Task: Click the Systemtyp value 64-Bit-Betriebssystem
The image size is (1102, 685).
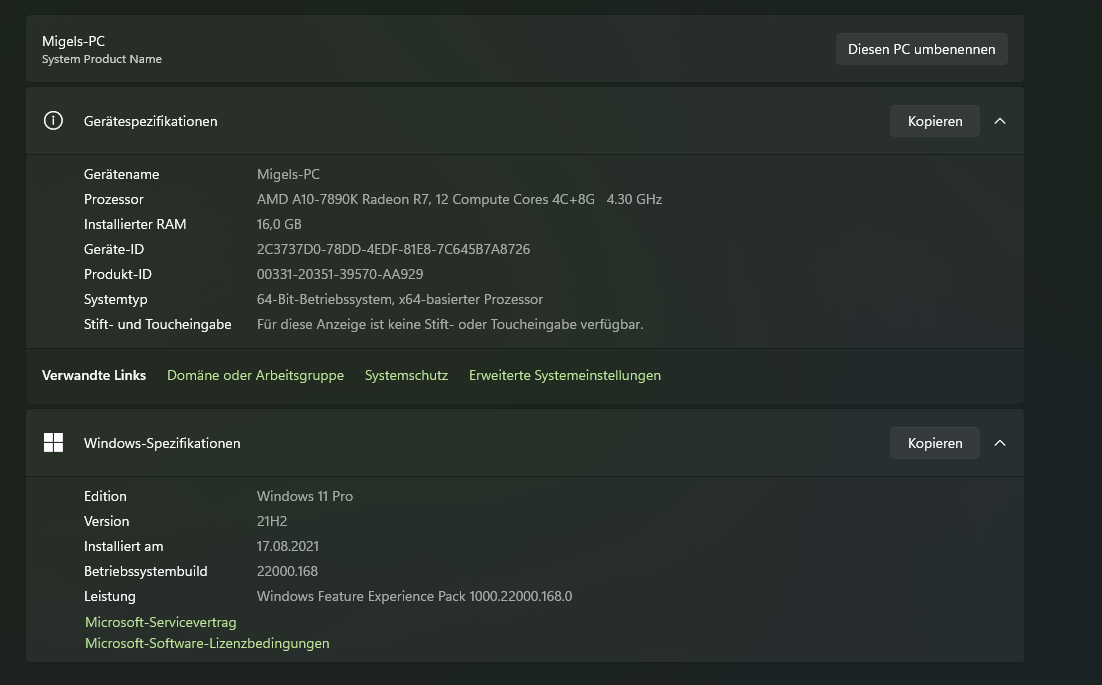Action: pos(399,299)
